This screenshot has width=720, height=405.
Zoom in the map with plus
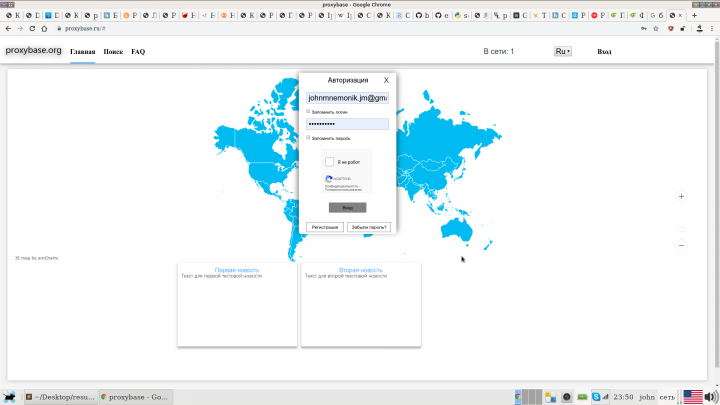[681, 197]
